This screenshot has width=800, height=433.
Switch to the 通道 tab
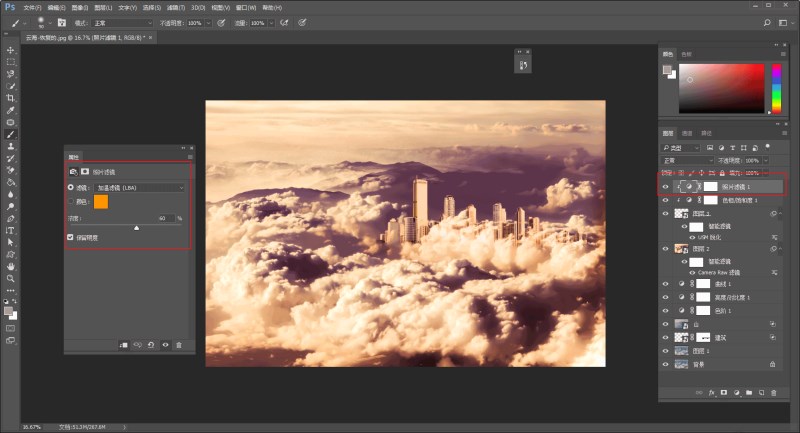(687, 132)
